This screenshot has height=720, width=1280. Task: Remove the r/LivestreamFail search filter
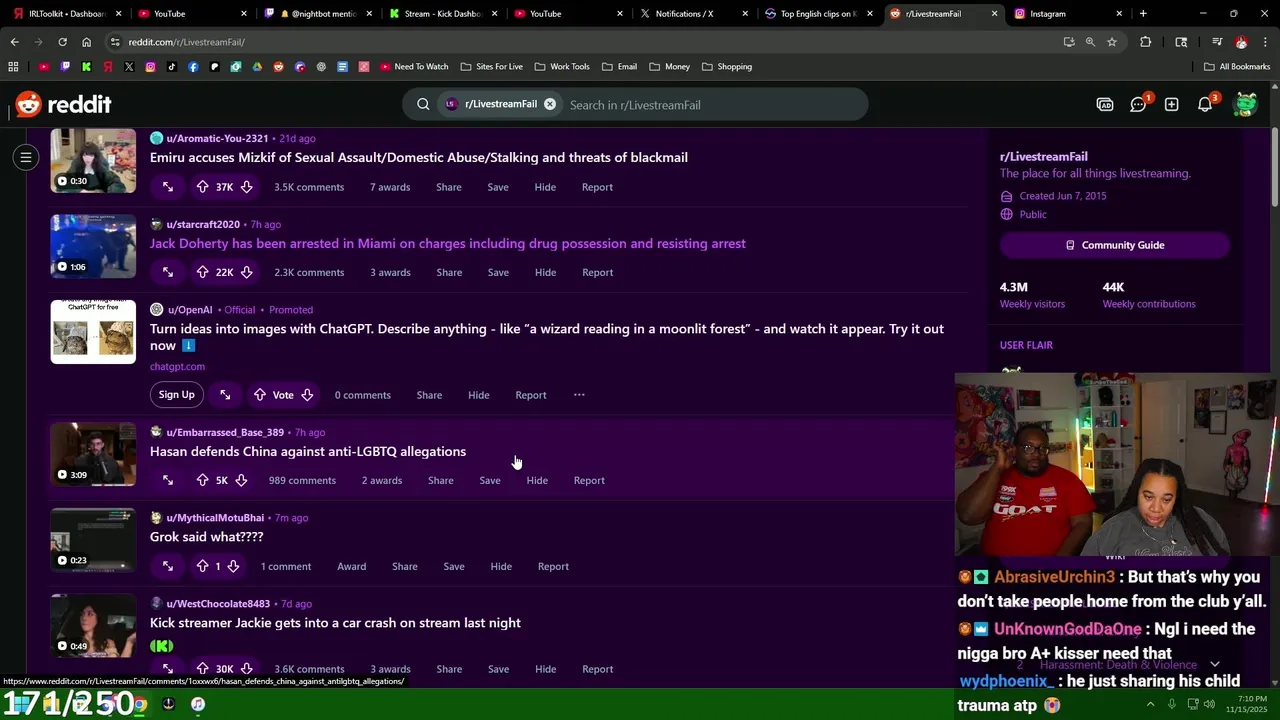click(549, 104)
